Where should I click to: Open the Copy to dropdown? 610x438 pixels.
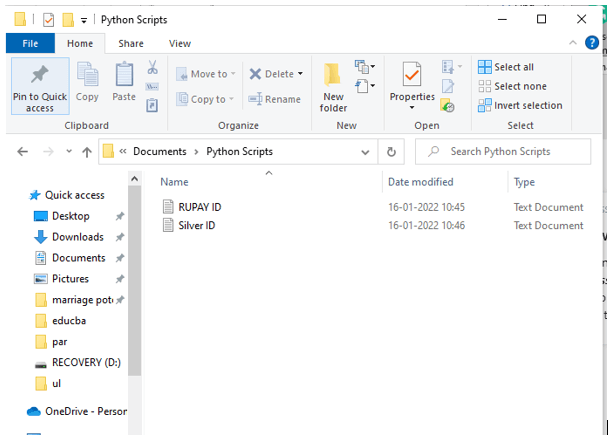(x=205, y=99)
